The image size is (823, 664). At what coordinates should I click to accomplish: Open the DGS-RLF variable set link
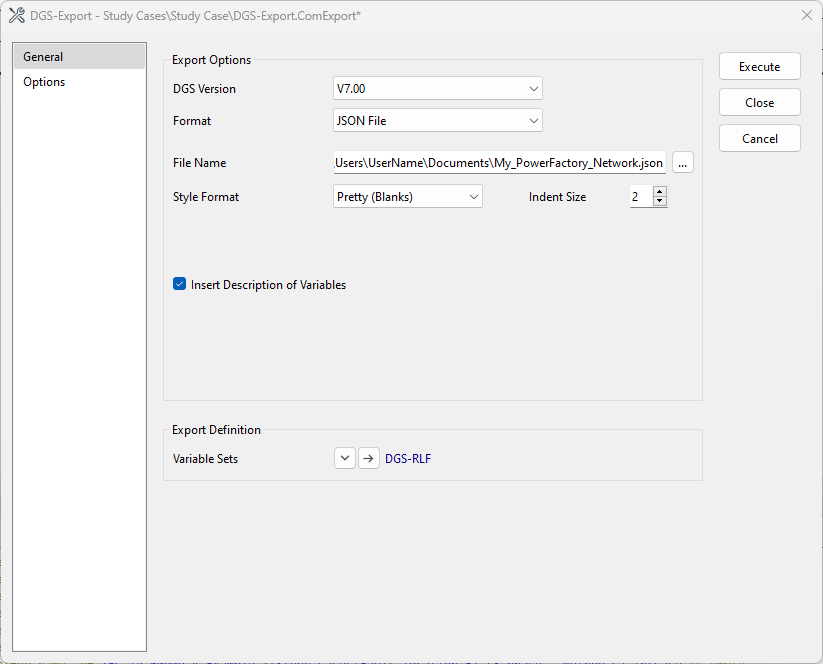(x=408, y=459)
